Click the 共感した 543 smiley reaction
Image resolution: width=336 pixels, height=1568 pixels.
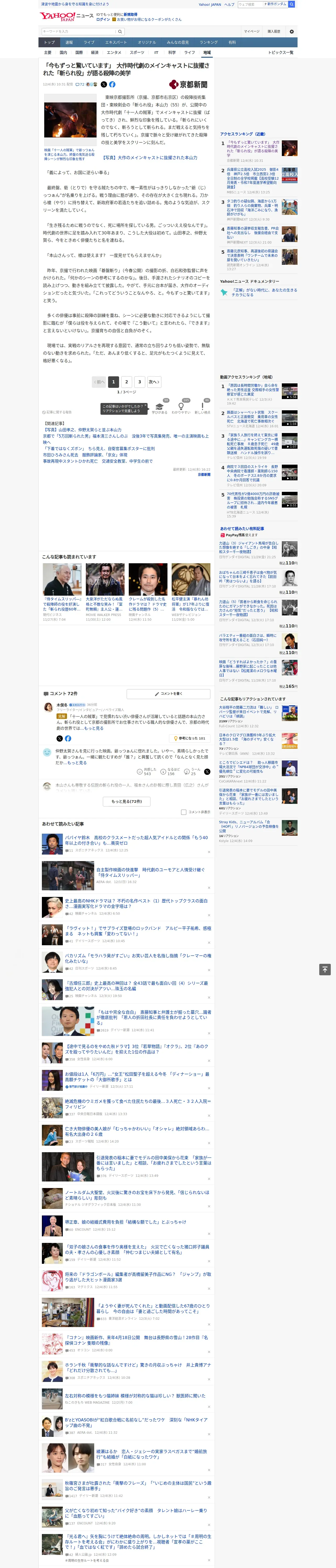click(146, 771)
